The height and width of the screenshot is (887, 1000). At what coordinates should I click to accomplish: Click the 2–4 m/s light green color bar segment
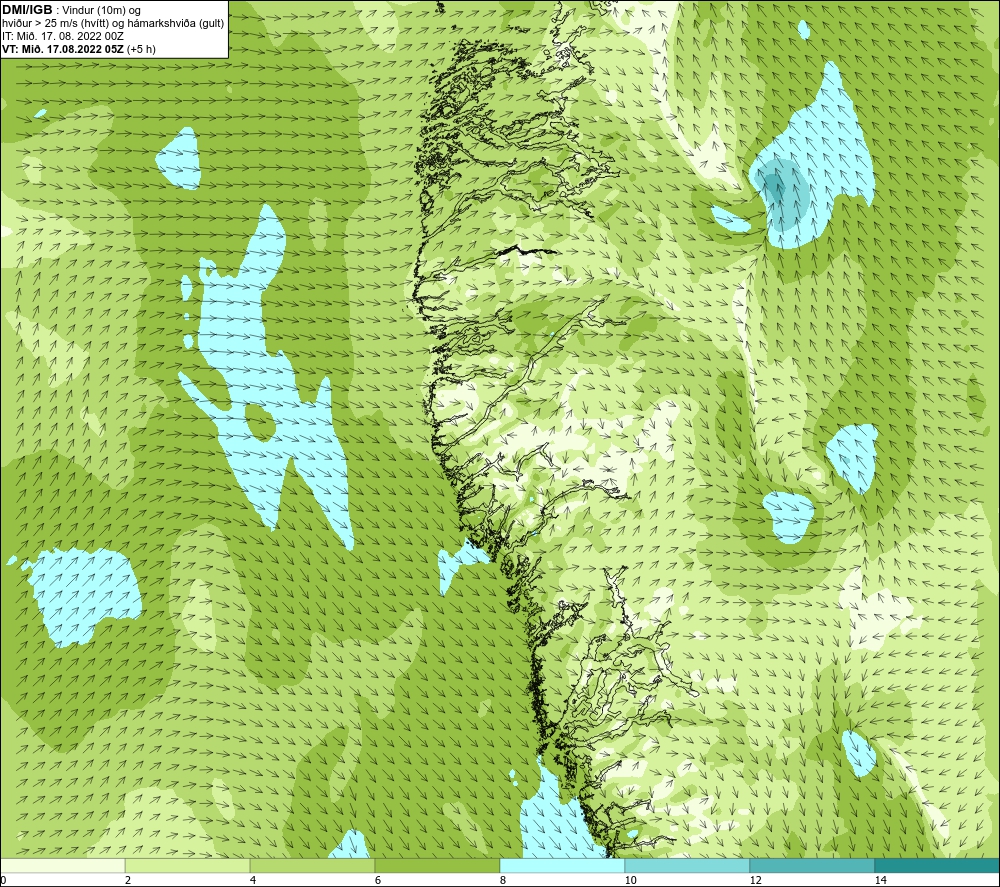[188, 865]
